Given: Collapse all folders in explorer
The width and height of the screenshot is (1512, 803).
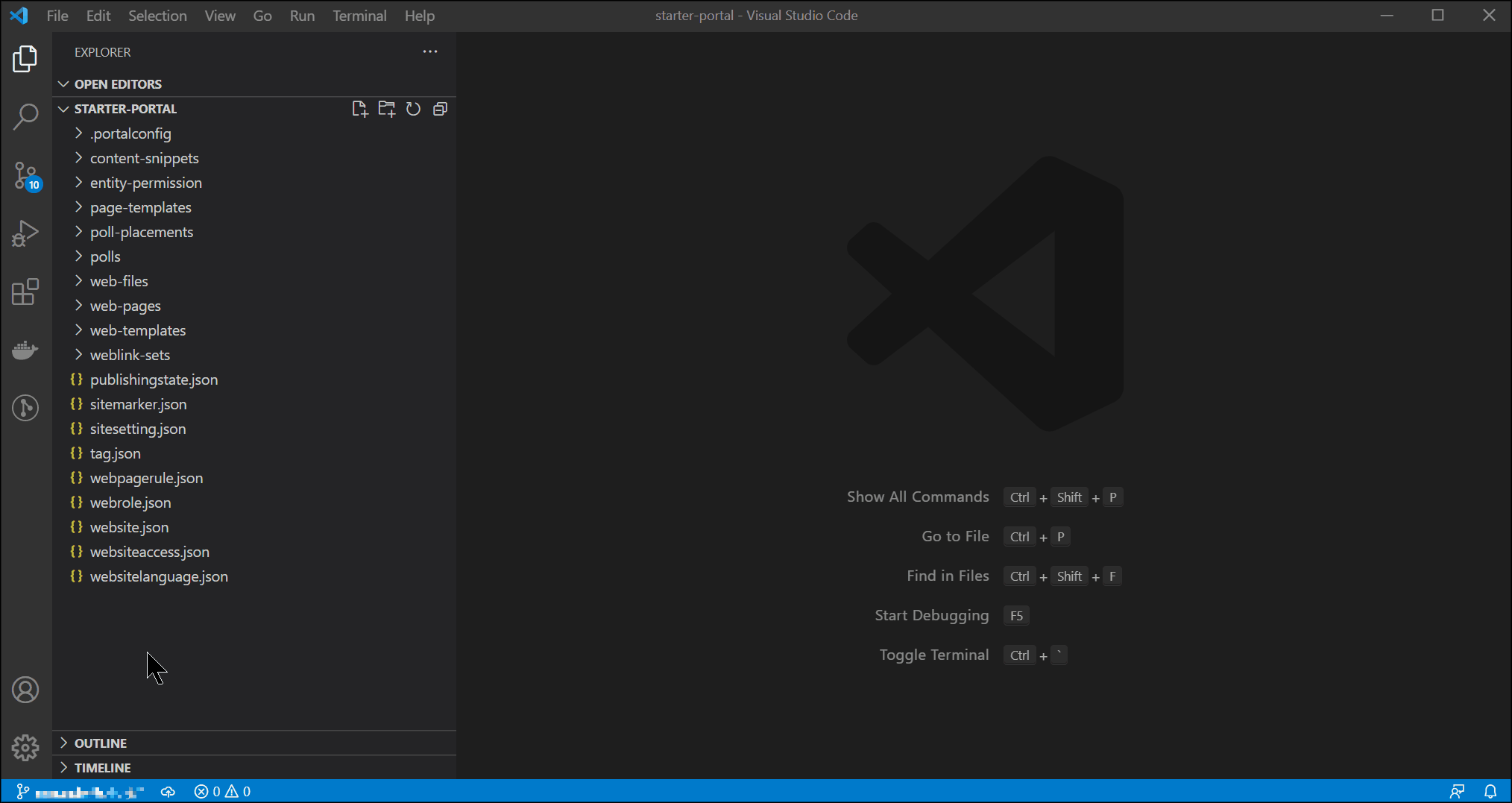Looking at the screenshot, I should click(440, 109).
